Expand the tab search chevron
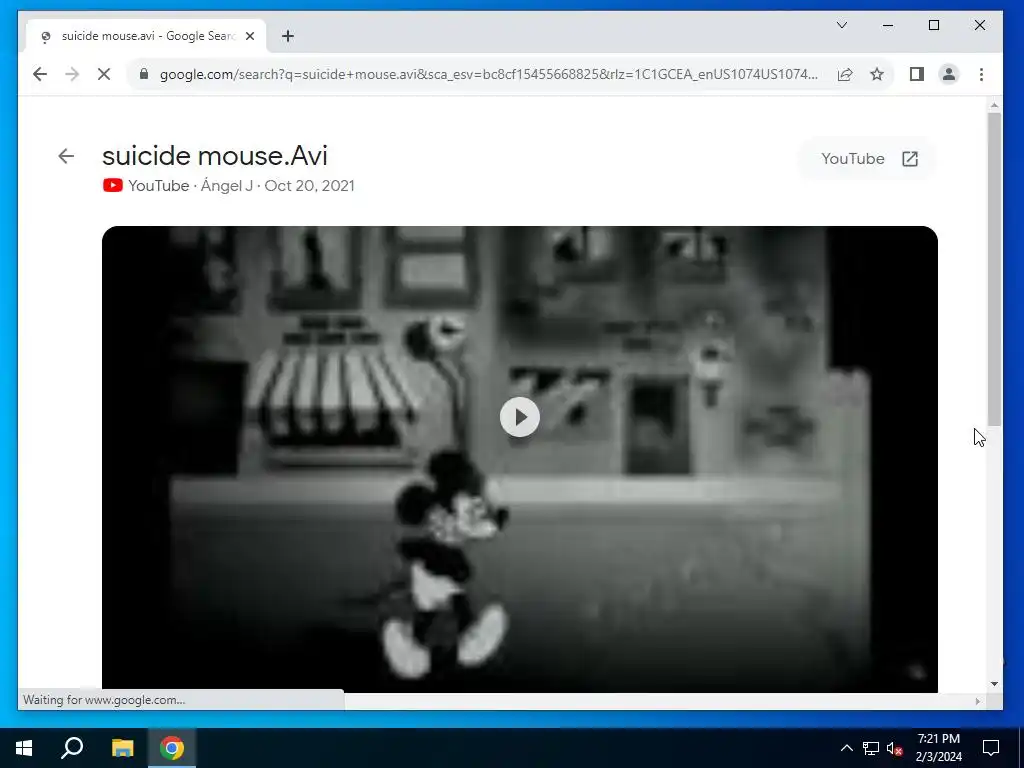This screenshot has height=768, width=1024. (x=842, y=25)
